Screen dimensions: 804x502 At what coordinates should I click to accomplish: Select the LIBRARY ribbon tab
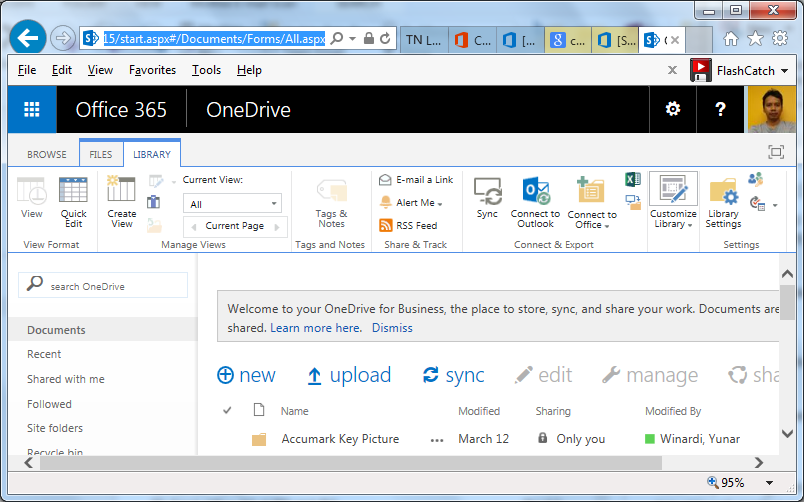pyautogui.click(x=152, y=154)
